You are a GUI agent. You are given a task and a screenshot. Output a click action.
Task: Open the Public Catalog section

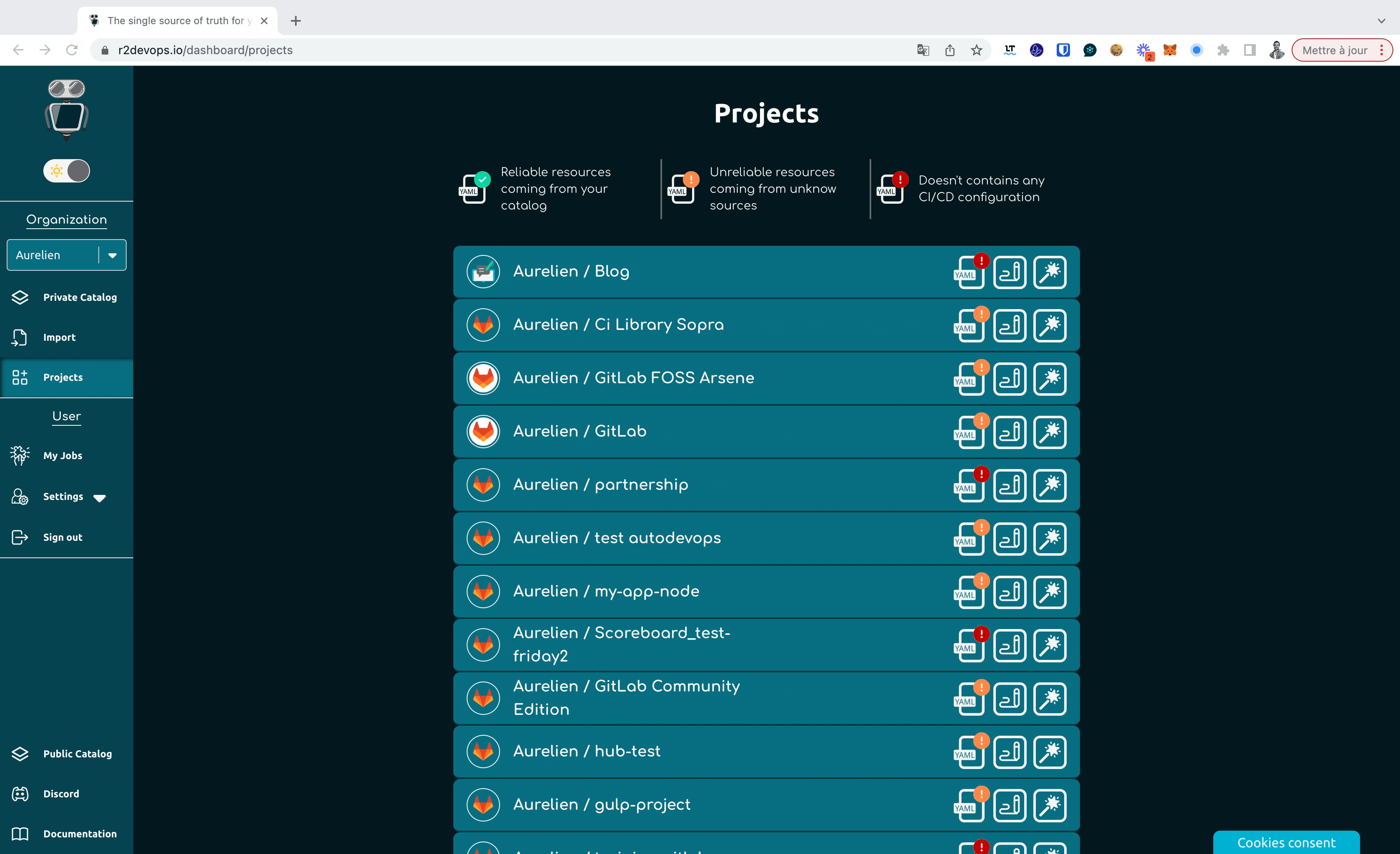(77, 754)
